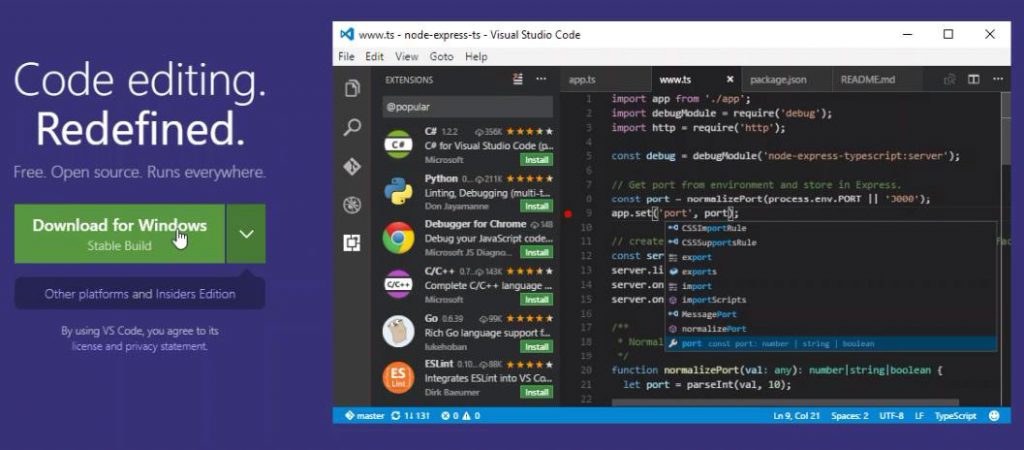Select the highlighted port suggestion
Viewport: 1024px width, 450px height.
[x=831, y=344]
